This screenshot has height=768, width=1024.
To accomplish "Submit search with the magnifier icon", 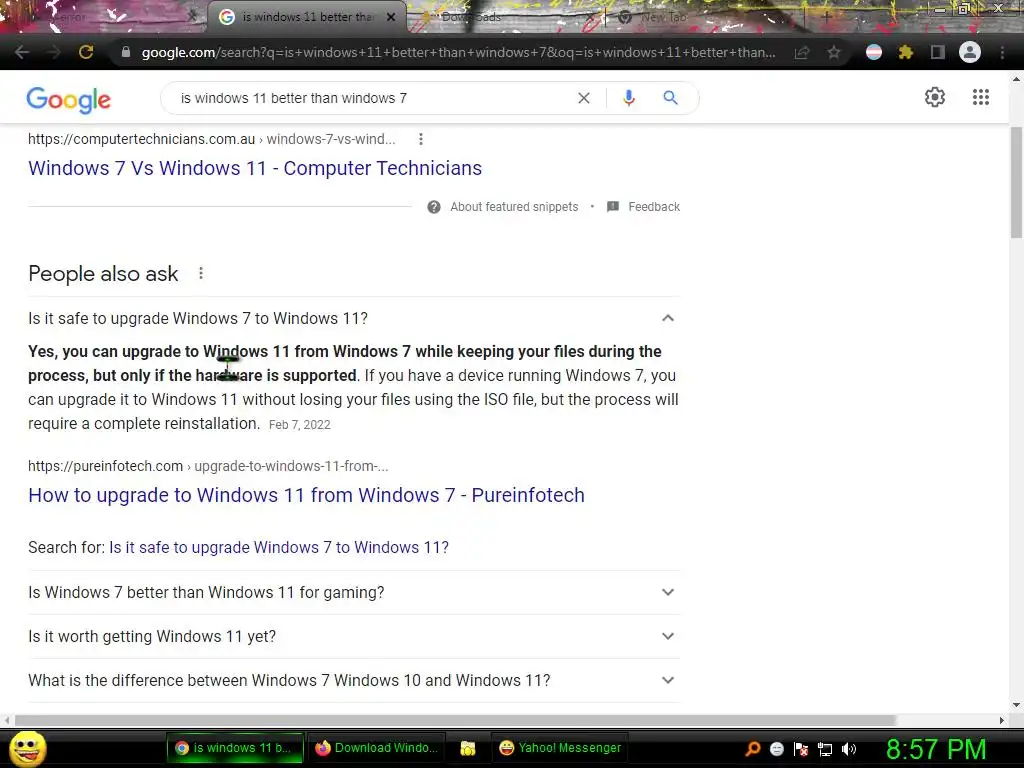I will tap(670, 98).
